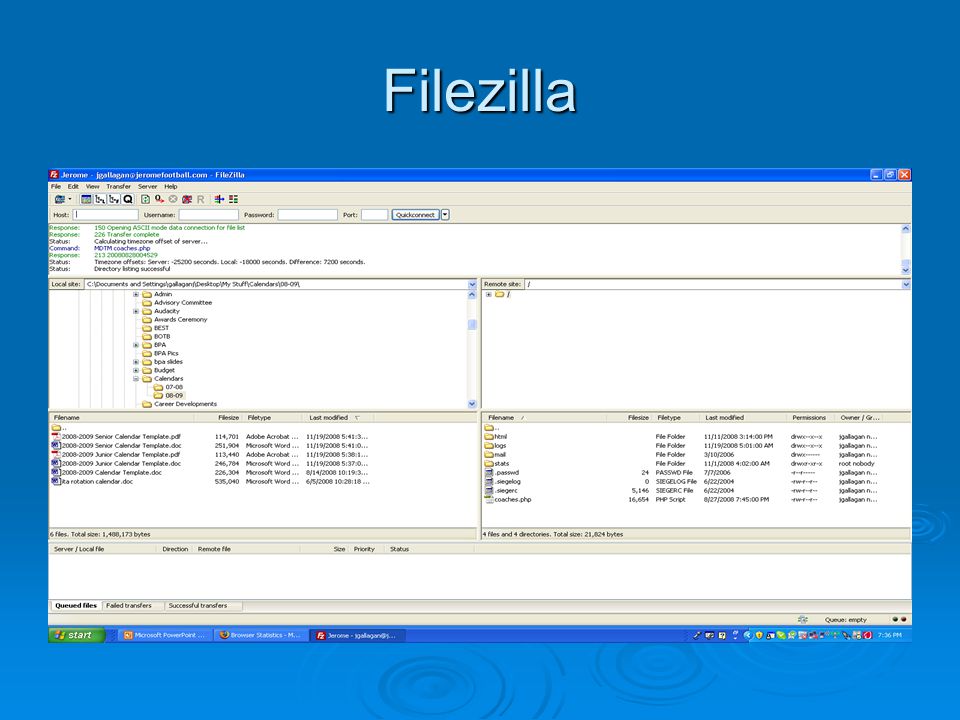Open the Local site path dropdown
The image size is (960, 720).
472,284
